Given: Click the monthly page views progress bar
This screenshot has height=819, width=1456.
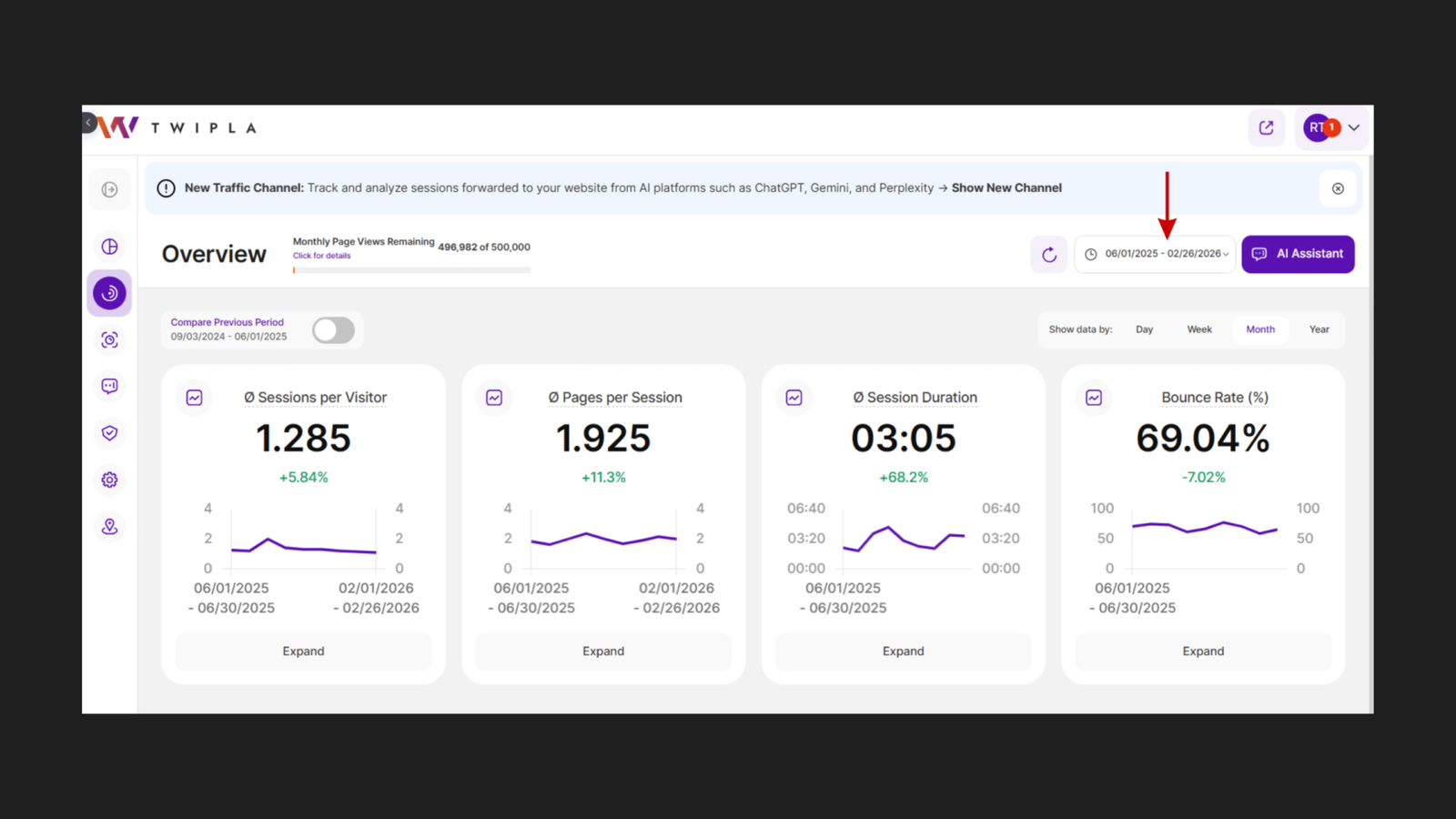Looking at the screenshot, I should click(409, 269).
